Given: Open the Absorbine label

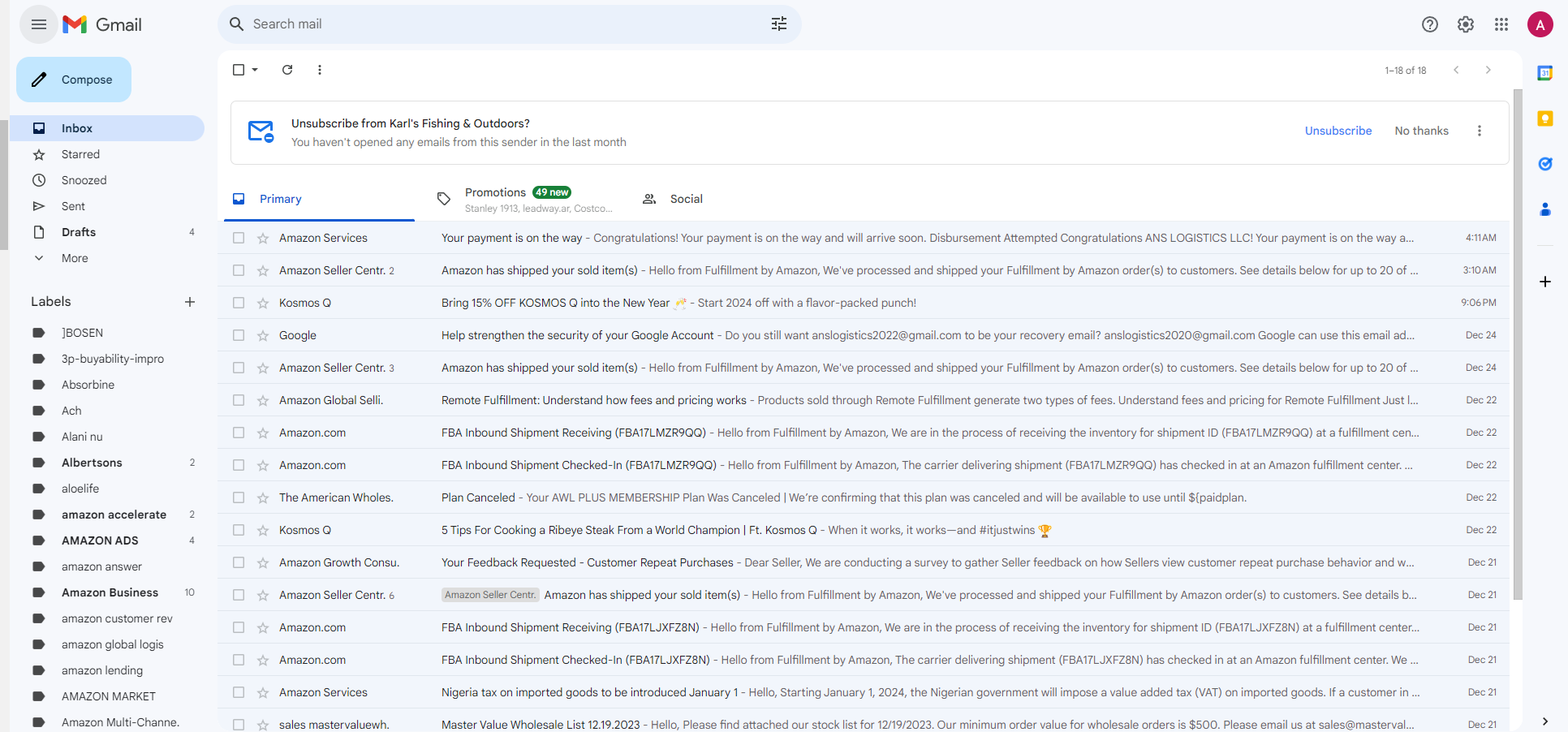Looking at the screenshot, I should pyautogui.click(x=106, y=385).
